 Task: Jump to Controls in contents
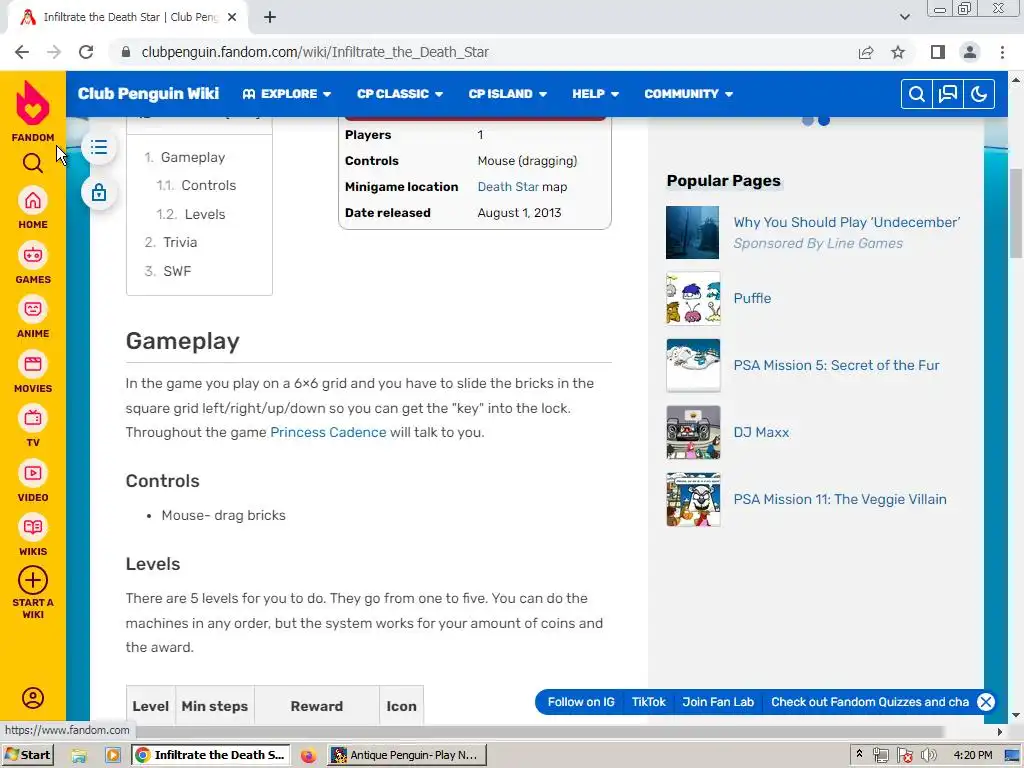pos(208,185)
